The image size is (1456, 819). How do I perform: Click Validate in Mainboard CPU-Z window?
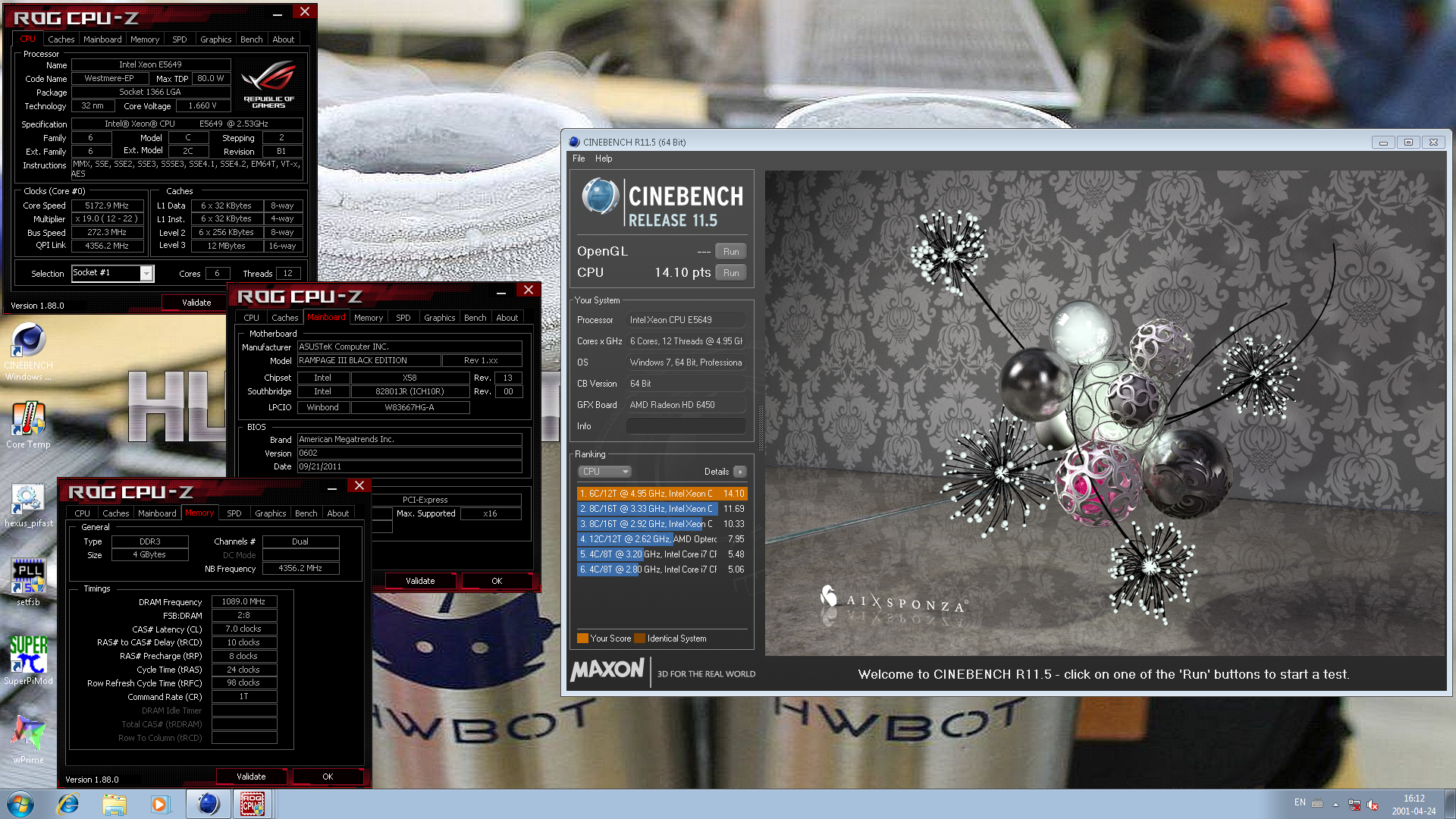coord(420,581)
